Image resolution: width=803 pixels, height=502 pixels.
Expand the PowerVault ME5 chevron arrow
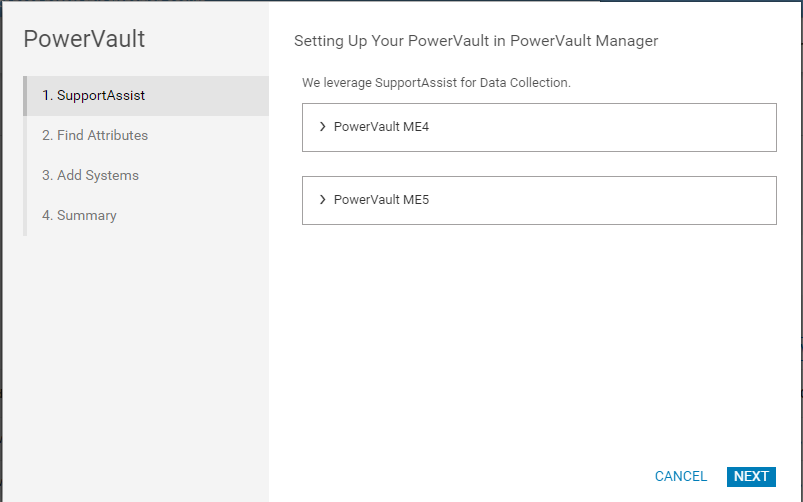tap(322, 200)
